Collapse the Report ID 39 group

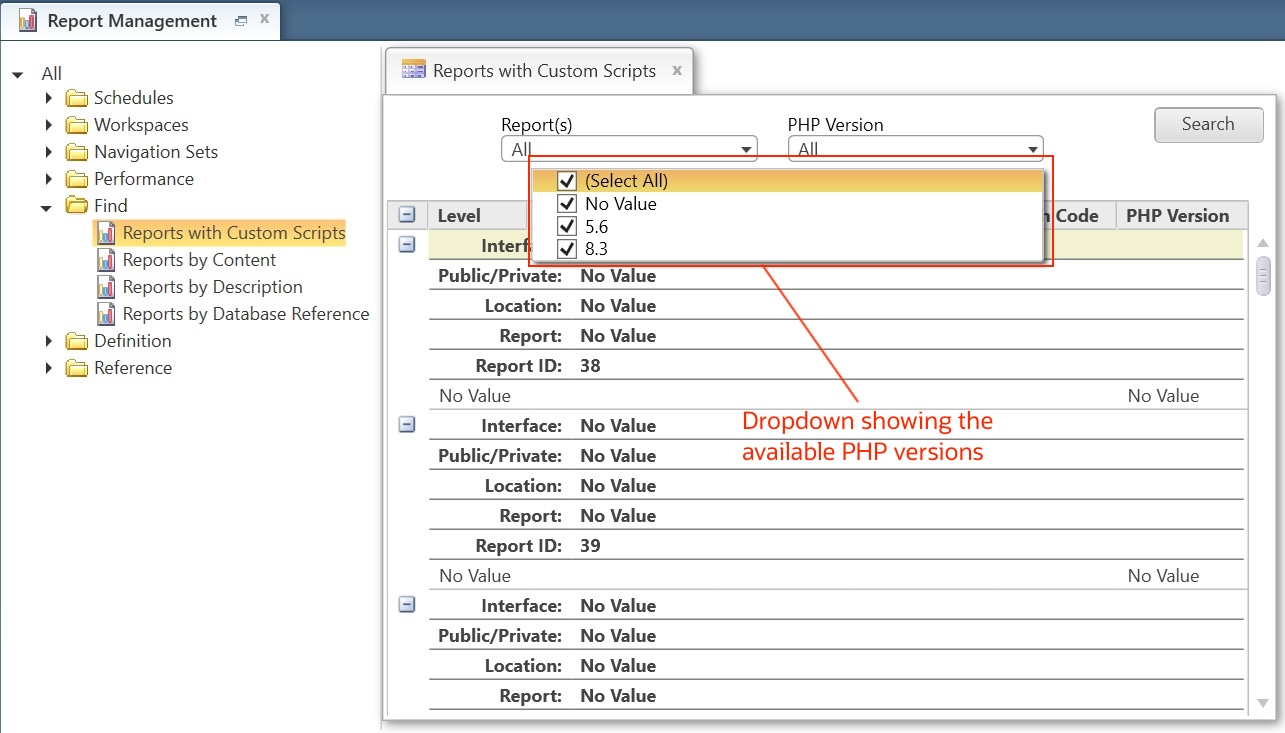tap(407, 425)
